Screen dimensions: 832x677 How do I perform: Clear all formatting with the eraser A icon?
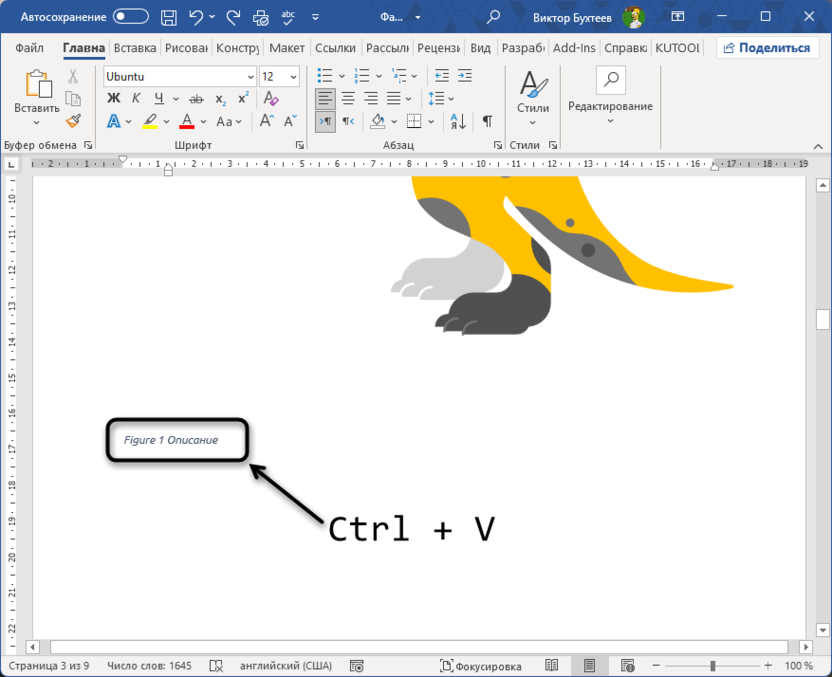pyautogui.click(x=268, y=97)
